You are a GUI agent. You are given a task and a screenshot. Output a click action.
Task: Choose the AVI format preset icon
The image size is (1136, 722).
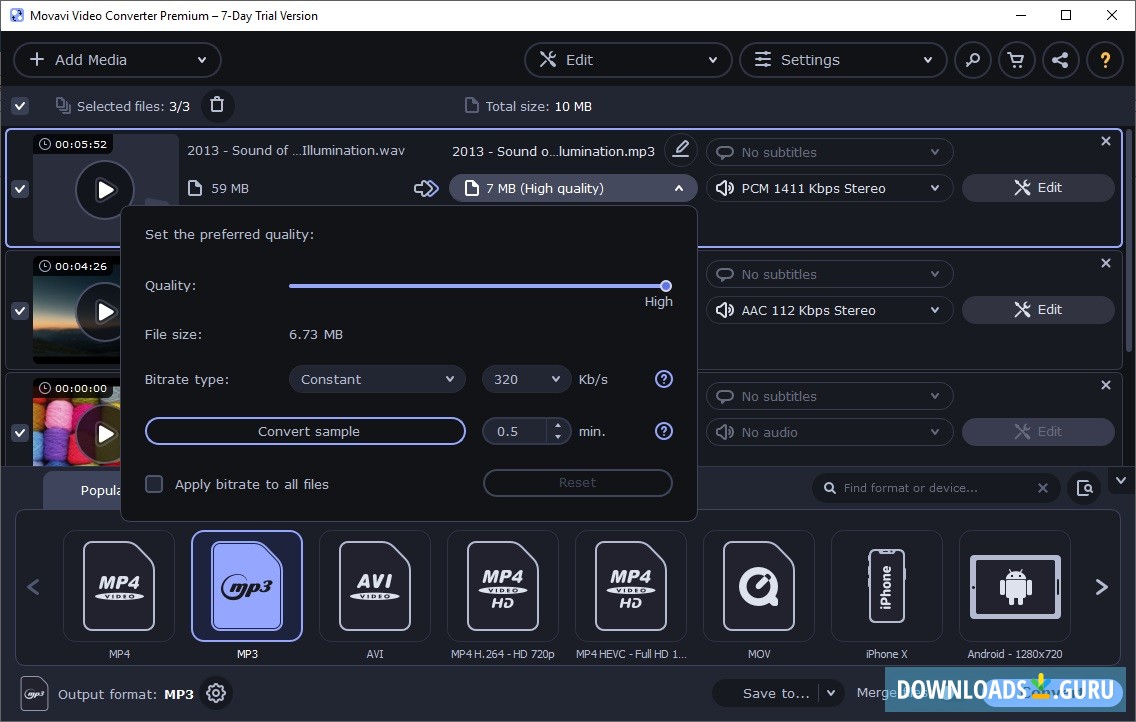pos(375,586)
